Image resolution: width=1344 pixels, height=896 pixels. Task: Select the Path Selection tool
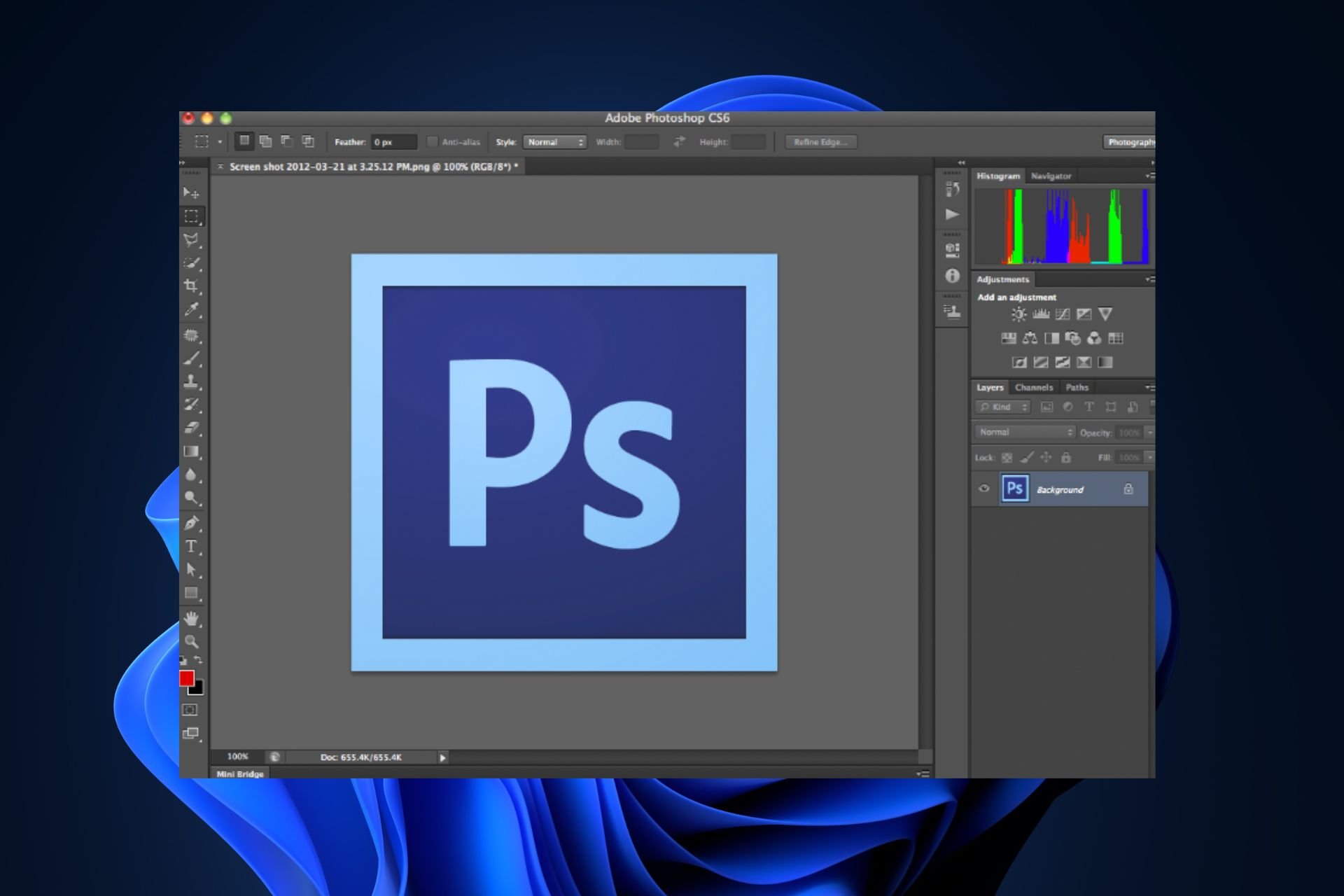(191, 570)
